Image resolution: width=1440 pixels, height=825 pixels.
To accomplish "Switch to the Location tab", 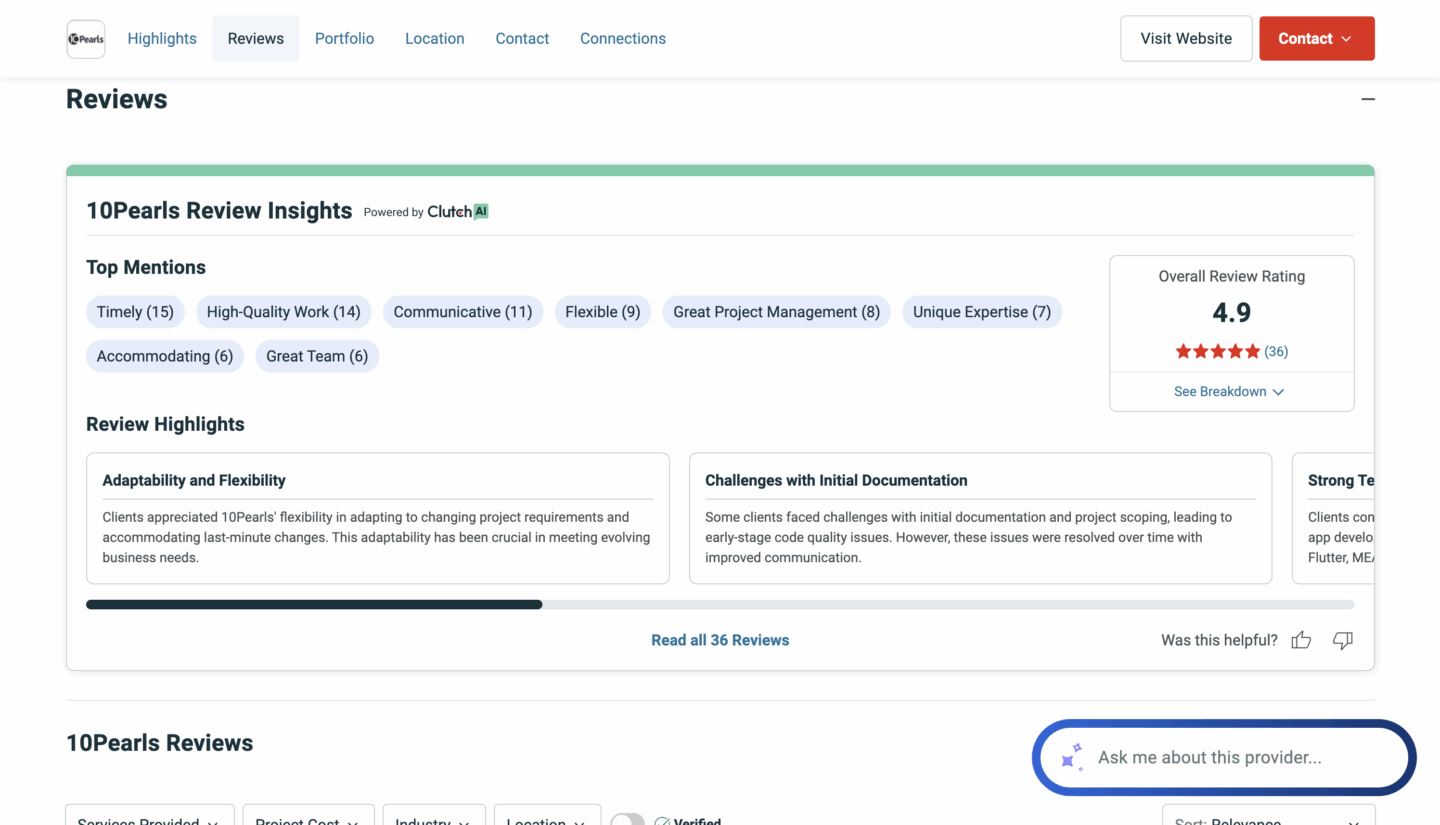I will [435, 38].
